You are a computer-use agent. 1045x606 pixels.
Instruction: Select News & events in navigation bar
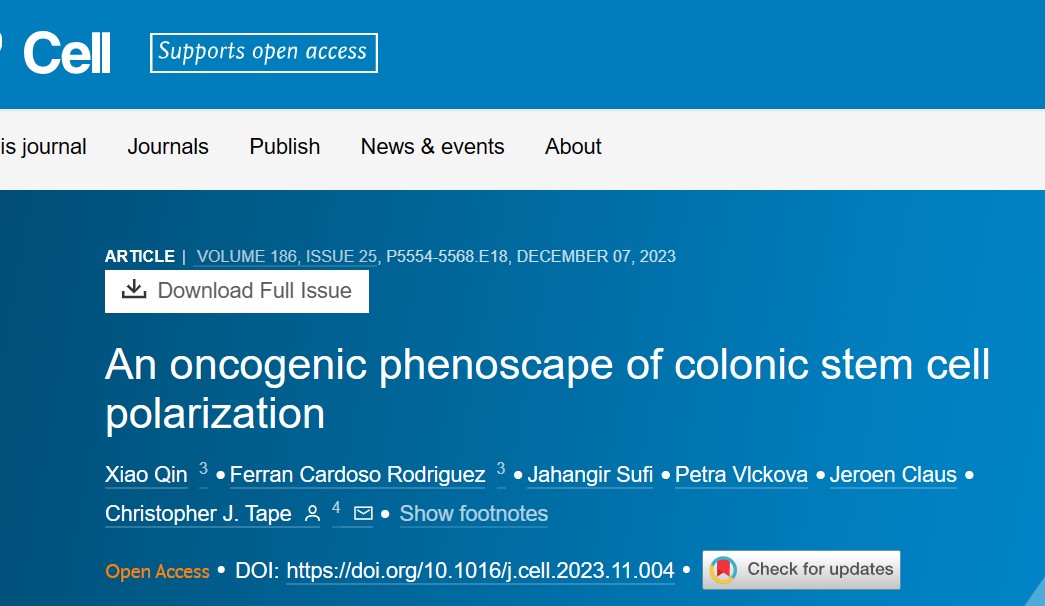[x=433, y=147]
